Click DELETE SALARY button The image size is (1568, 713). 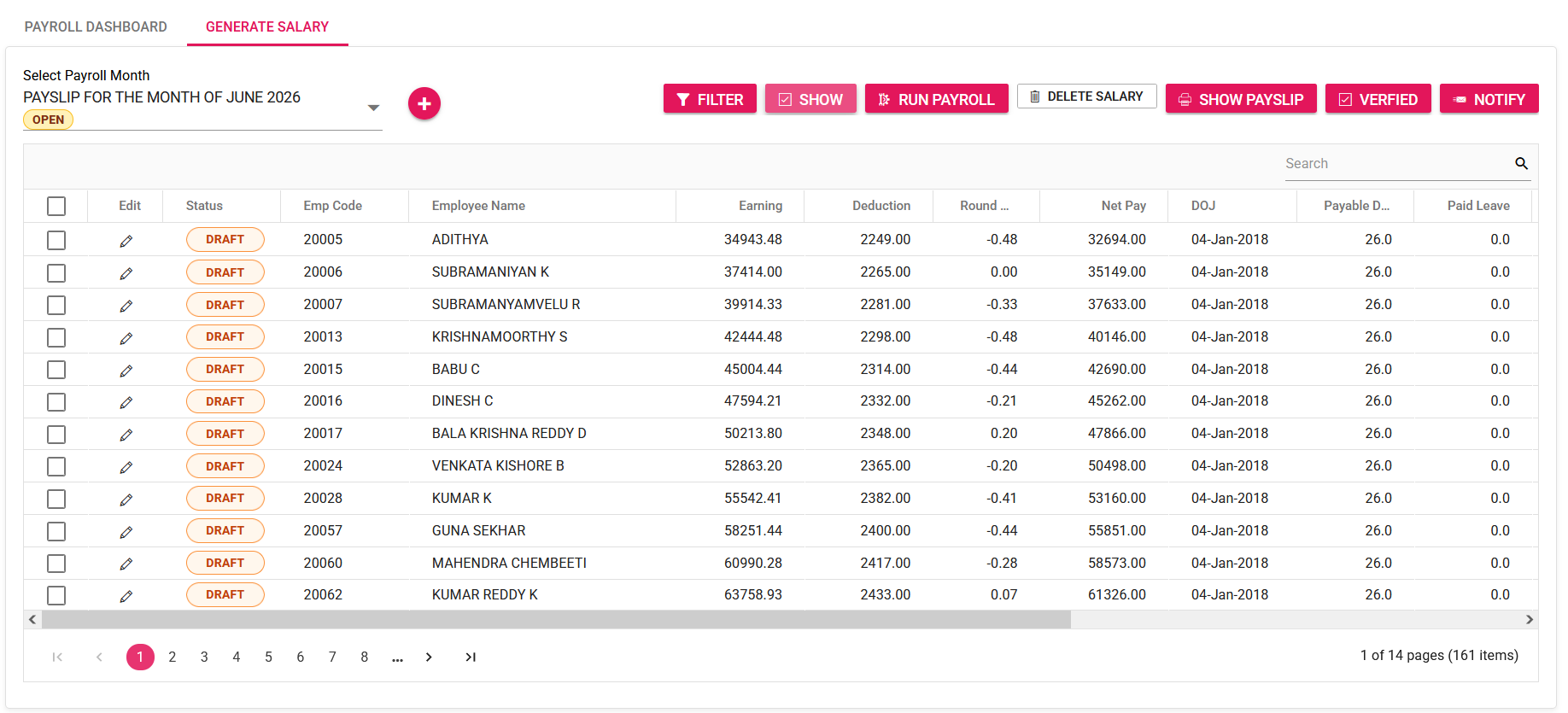[x=1086, y=96]
